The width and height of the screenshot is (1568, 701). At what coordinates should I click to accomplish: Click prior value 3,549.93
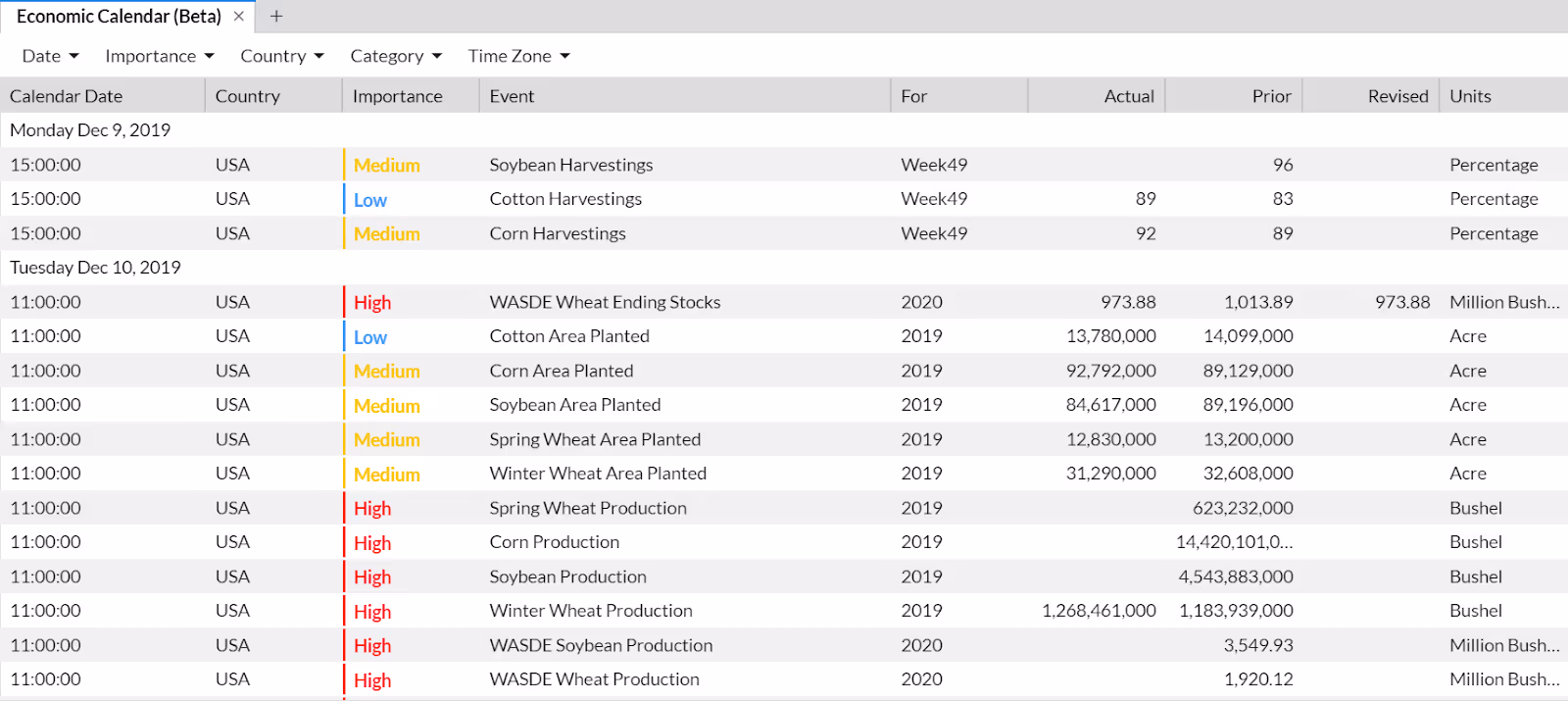point(1258,645)
